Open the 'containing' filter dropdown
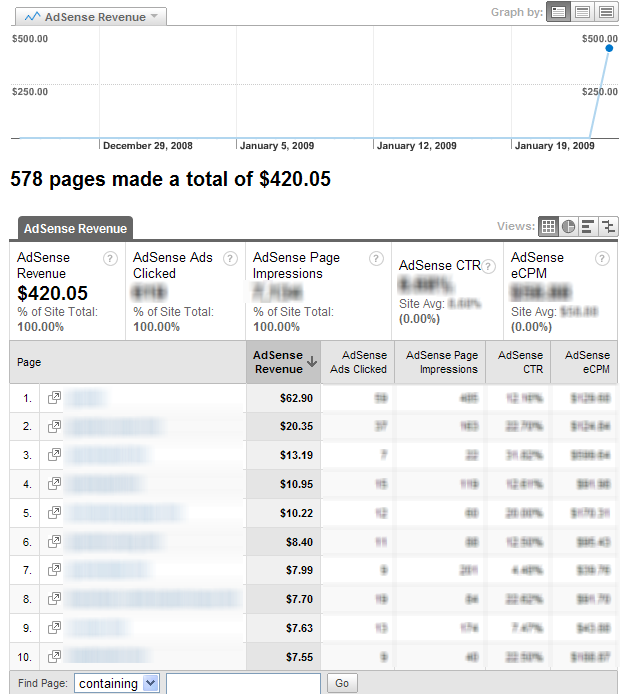The width and height of the screenshot is (620, 694). pyautogui.click(x=117, y=683)
